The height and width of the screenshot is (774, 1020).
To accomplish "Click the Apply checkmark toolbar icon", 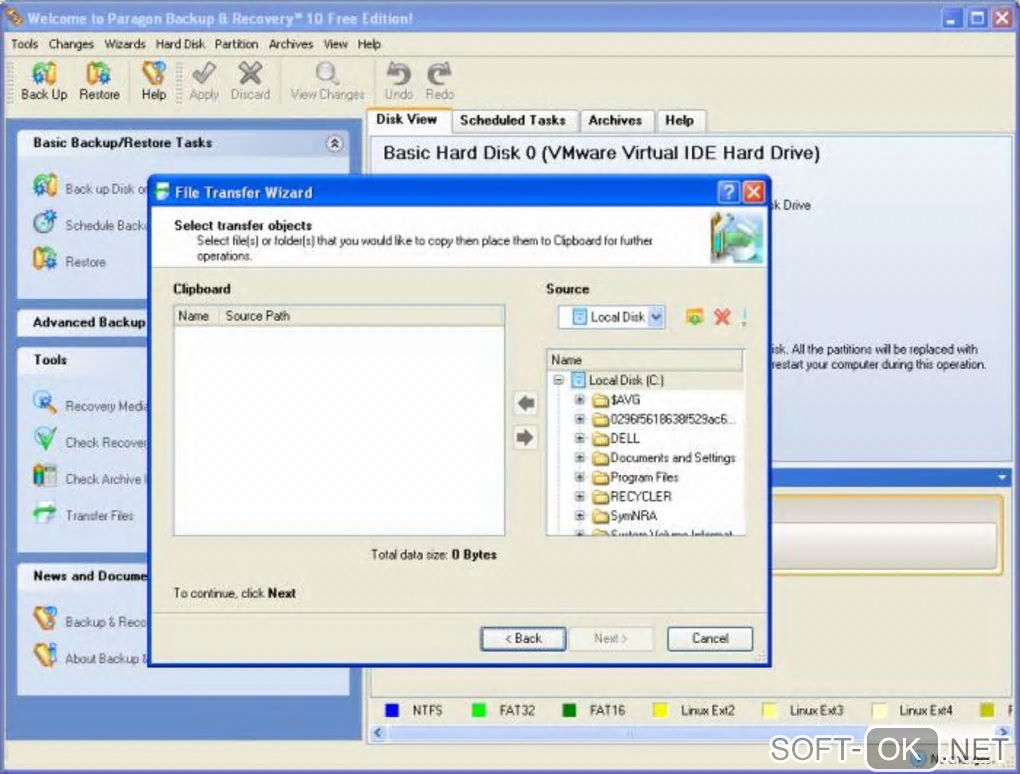I will (204, 73).
